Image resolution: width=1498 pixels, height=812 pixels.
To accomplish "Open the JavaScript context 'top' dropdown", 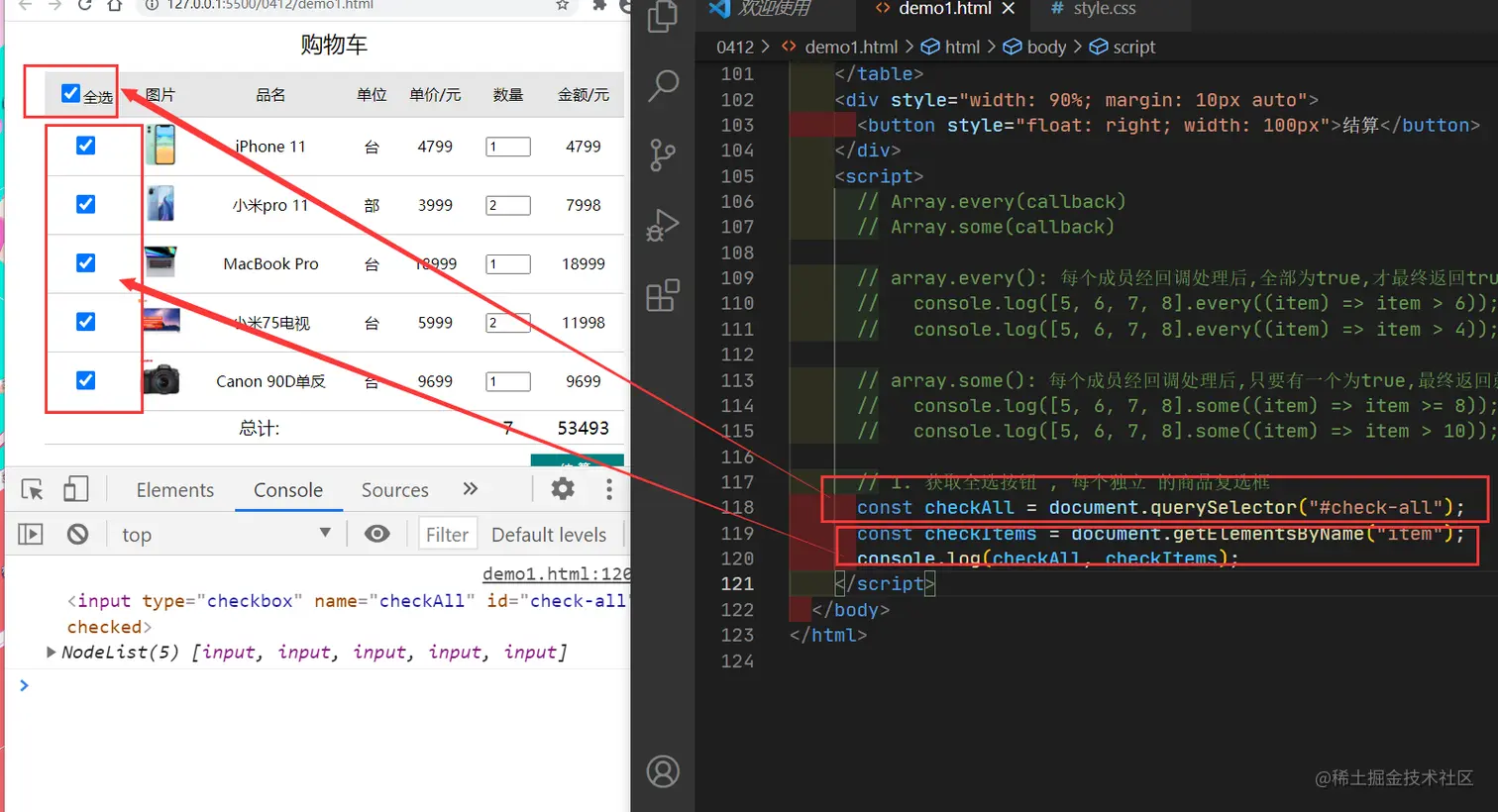I will pos(226,534).
